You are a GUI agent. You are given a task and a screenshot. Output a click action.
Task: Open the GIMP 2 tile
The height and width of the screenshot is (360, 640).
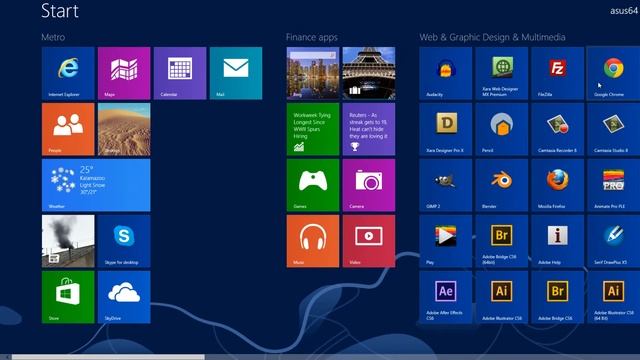(446, 185)
